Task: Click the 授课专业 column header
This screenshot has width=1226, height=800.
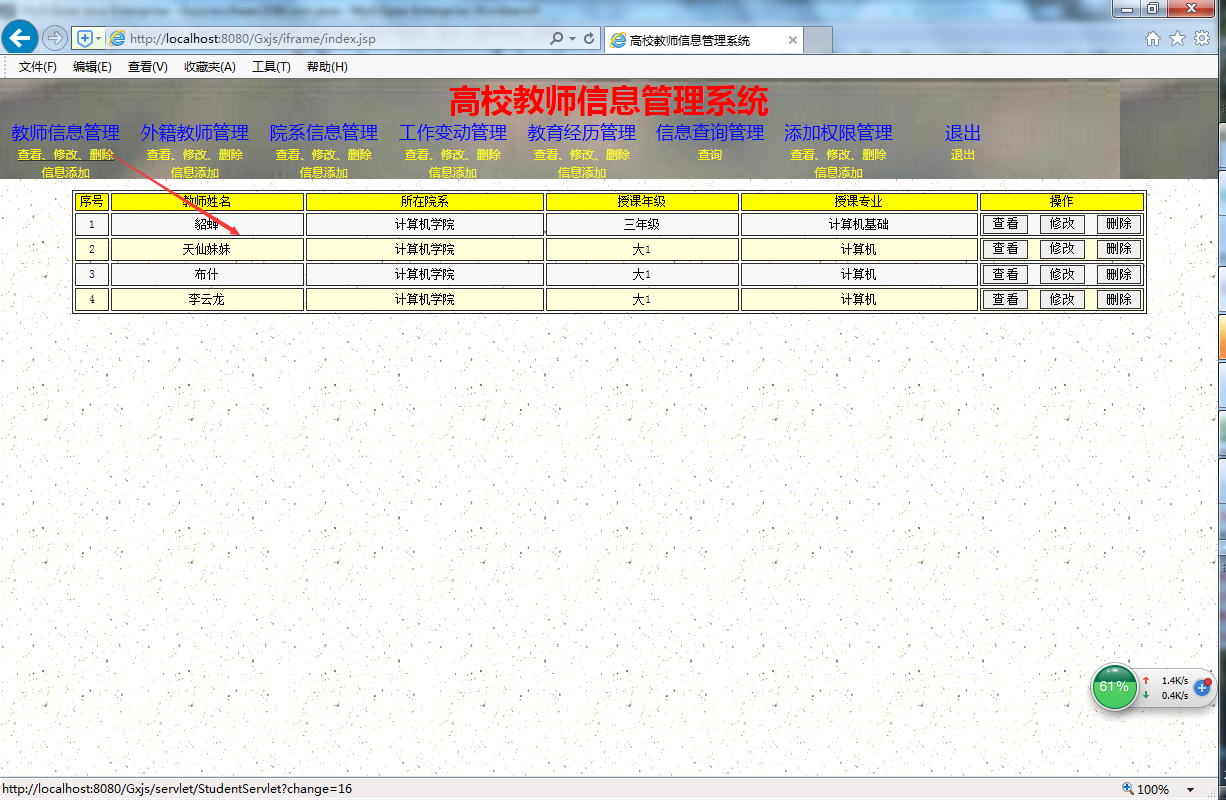Action: point(859,201)
